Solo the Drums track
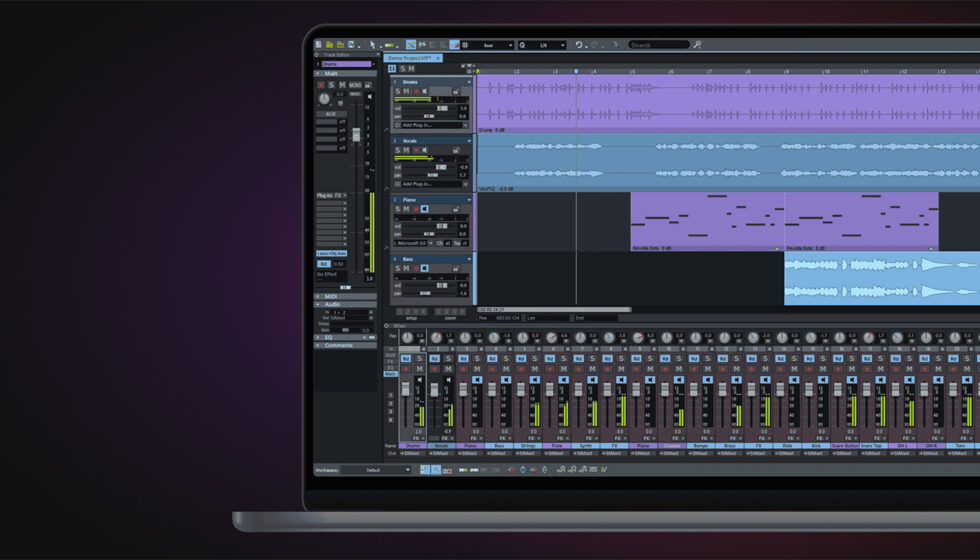This screenshot has width=980, height=560. tap(396, 92)
